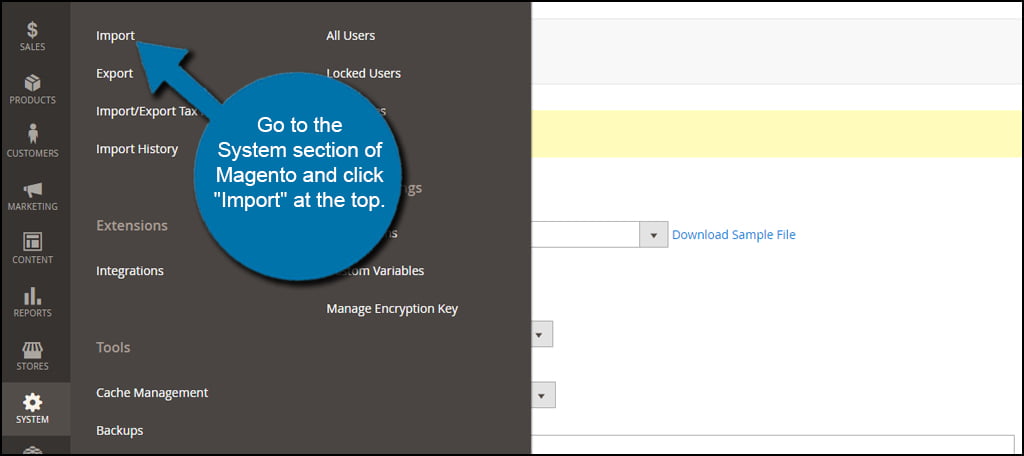The height and width of the screenshot is (456, 1024).
Task: Click Import in the System menu
Action: (x=115, y=36)
